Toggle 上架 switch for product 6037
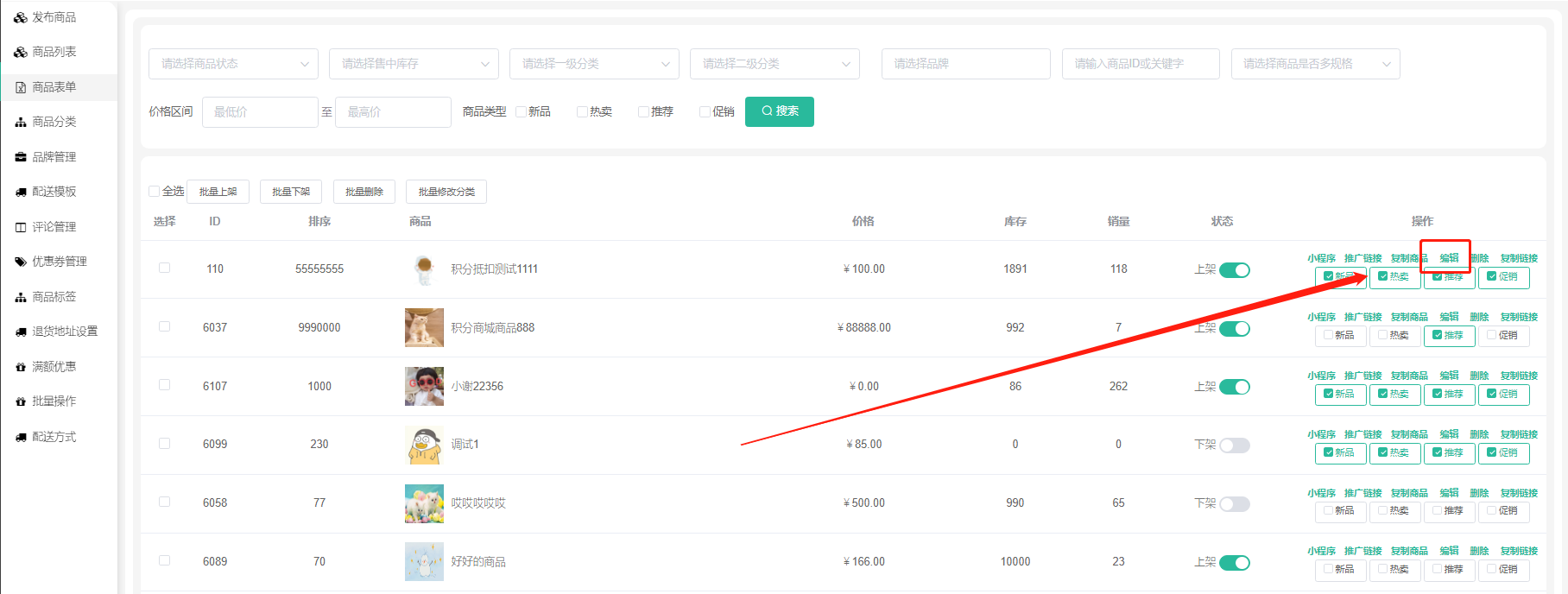Image resolution: width=1568 pixels, height=594 pixels. 1234,328
